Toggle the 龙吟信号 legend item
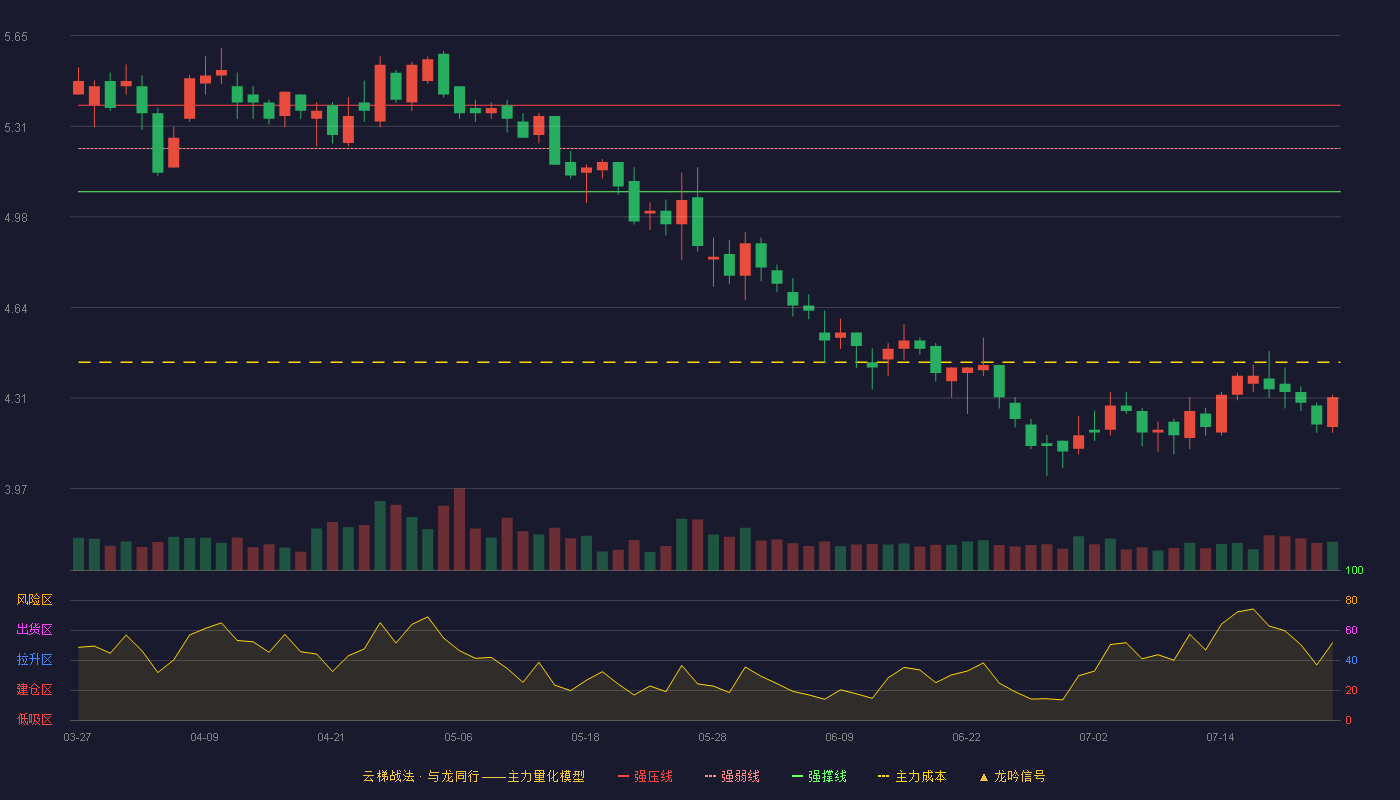Viewport: 1400px width, 800px height. pyautogui.click(x=1012, y=776)
